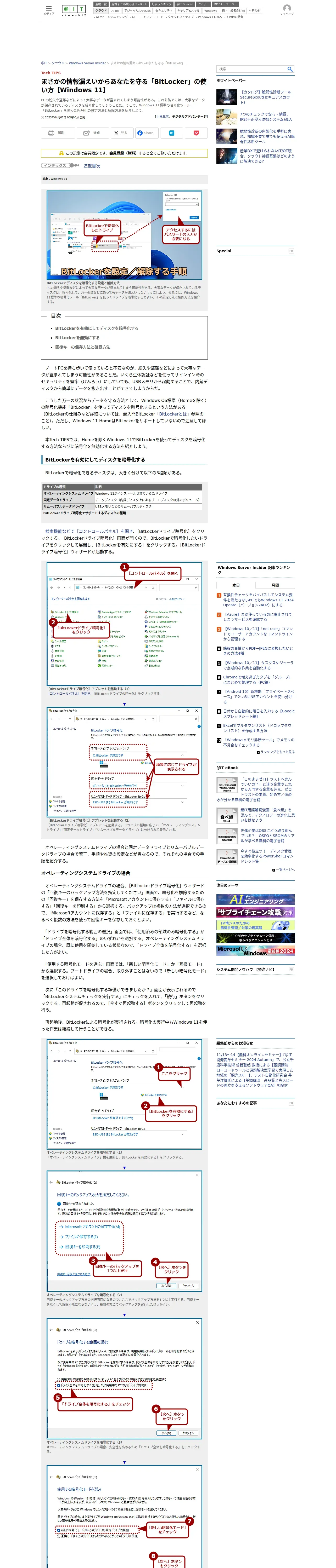336x1568 pixels.
Task: Select the クラウド forum tab
Action: pyautogui.click(x=101, y=10)
